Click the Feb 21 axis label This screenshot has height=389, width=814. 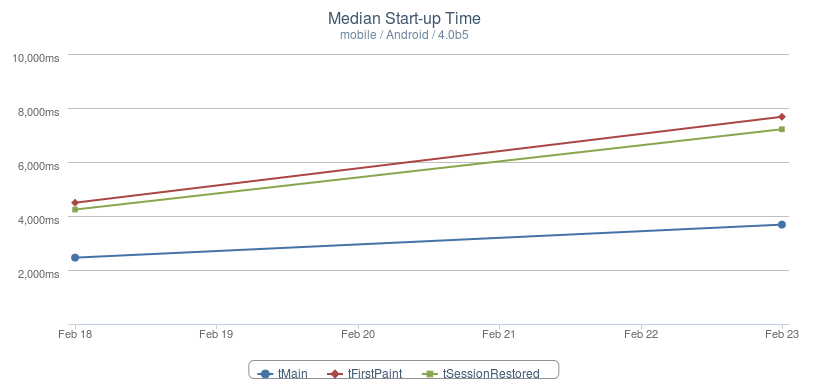coord(499,334)
